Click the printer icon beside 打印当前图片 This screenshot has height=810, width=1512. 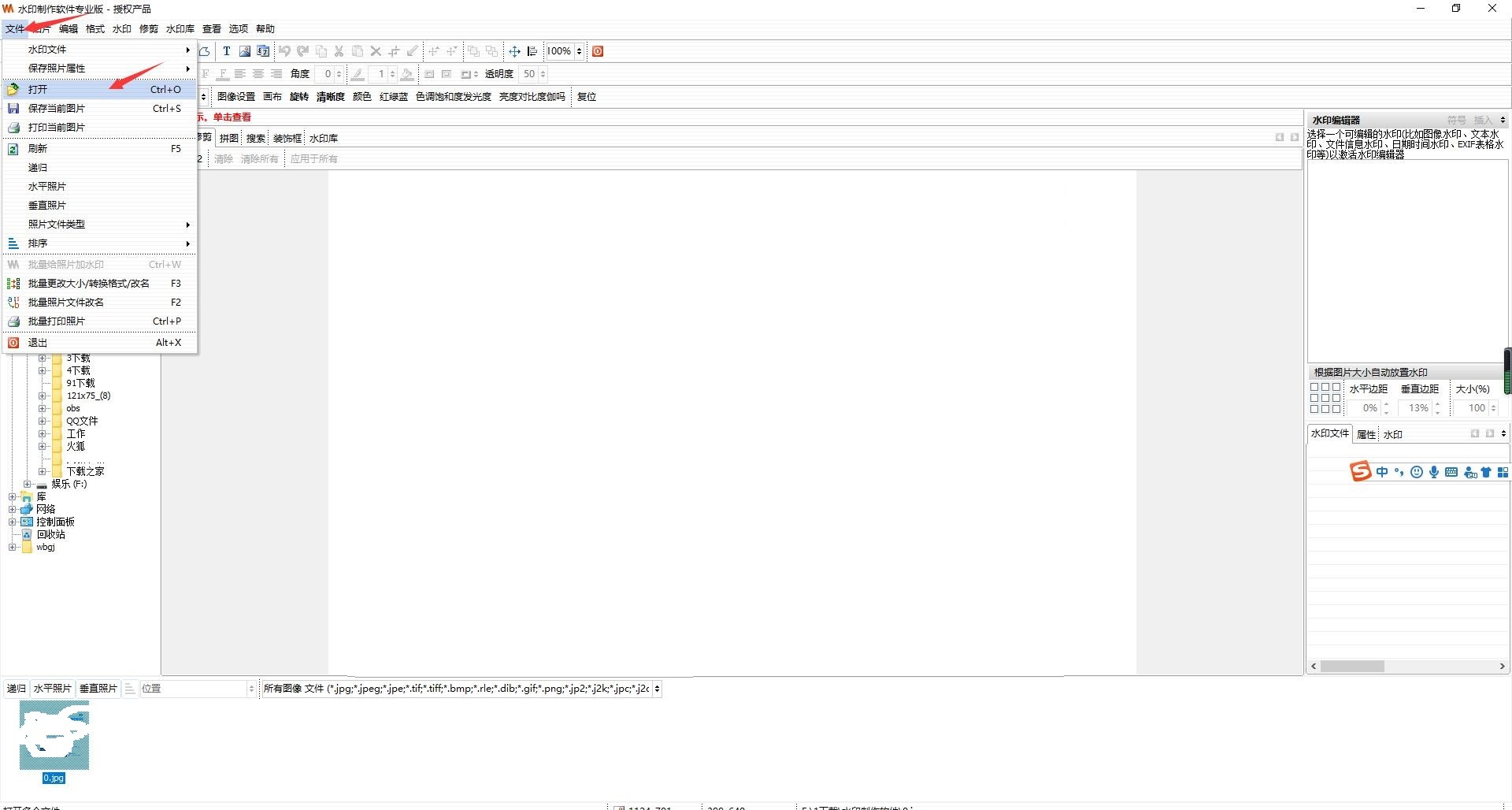[x=13, y=128]
